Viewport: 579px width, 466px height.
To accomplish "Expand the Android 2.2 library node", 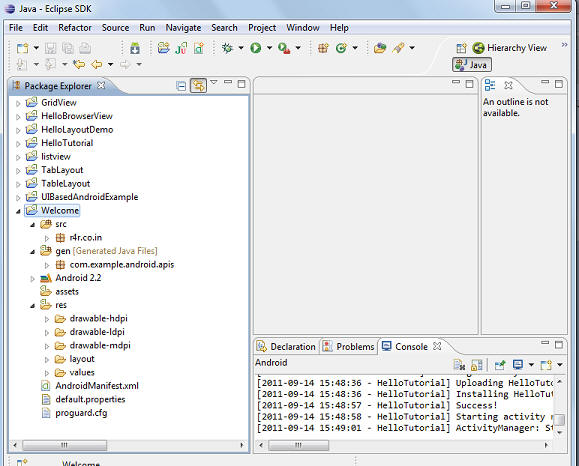I will (x=32, y=279).
